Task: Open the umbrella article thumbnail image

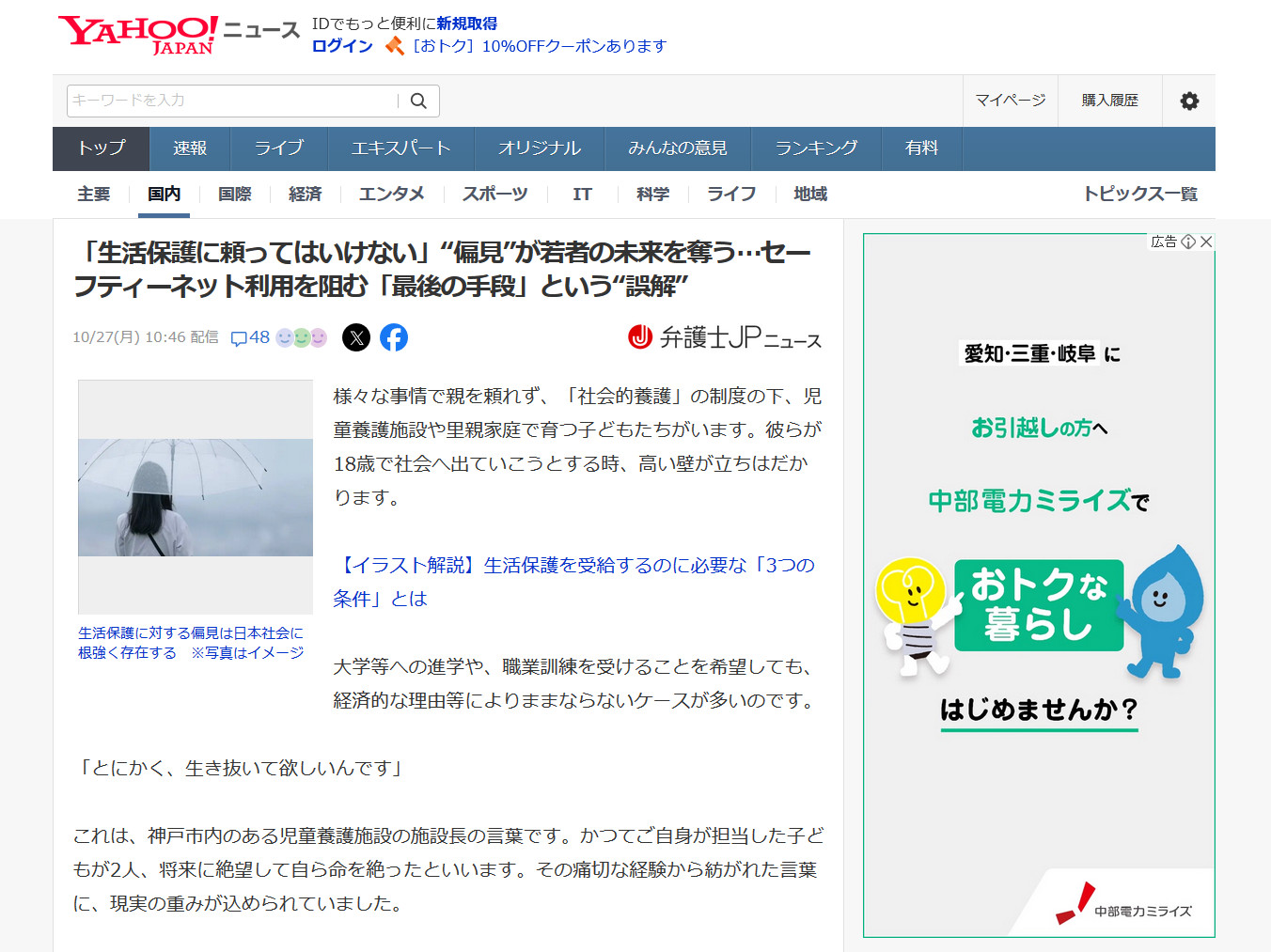Action: pos(196,497)
